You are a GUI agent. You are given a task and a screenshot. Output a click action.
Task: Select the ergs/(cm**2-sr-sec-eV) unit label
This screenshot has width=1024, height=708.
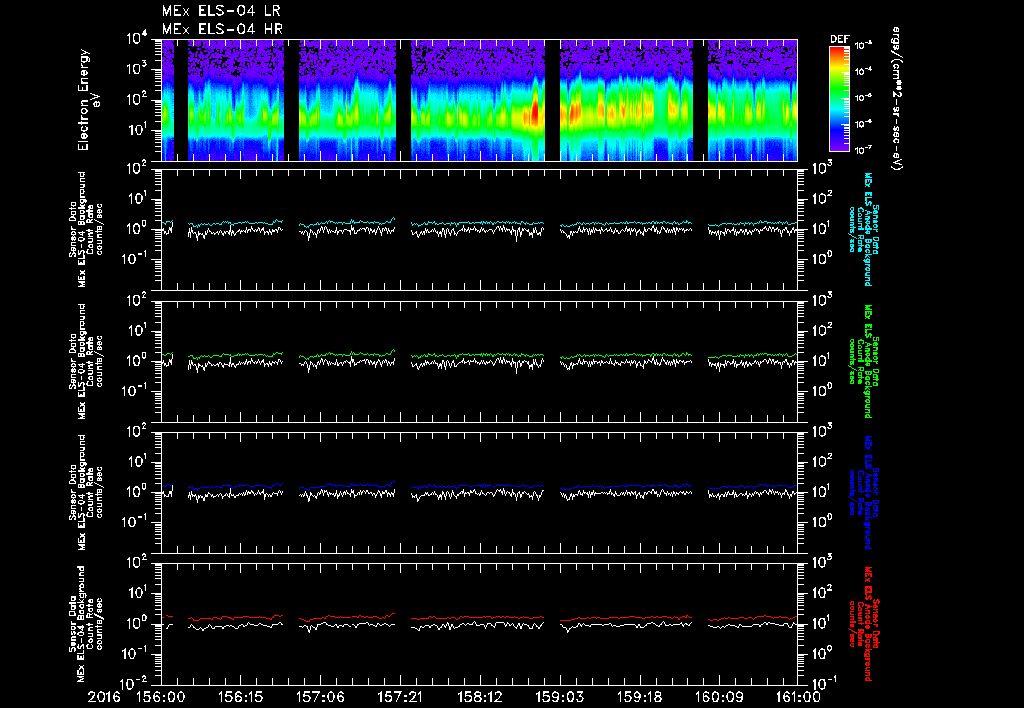click(895, 99)
